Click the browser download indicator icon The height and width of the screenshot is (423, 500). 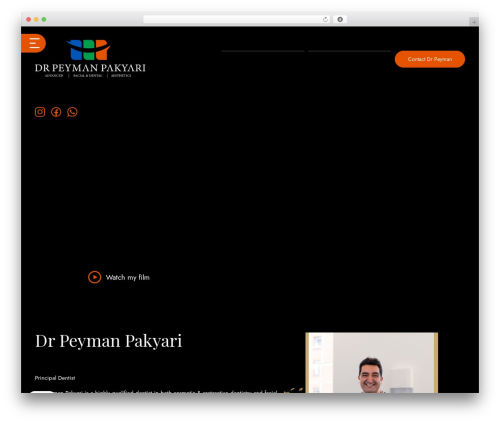(x=340, y=19)
